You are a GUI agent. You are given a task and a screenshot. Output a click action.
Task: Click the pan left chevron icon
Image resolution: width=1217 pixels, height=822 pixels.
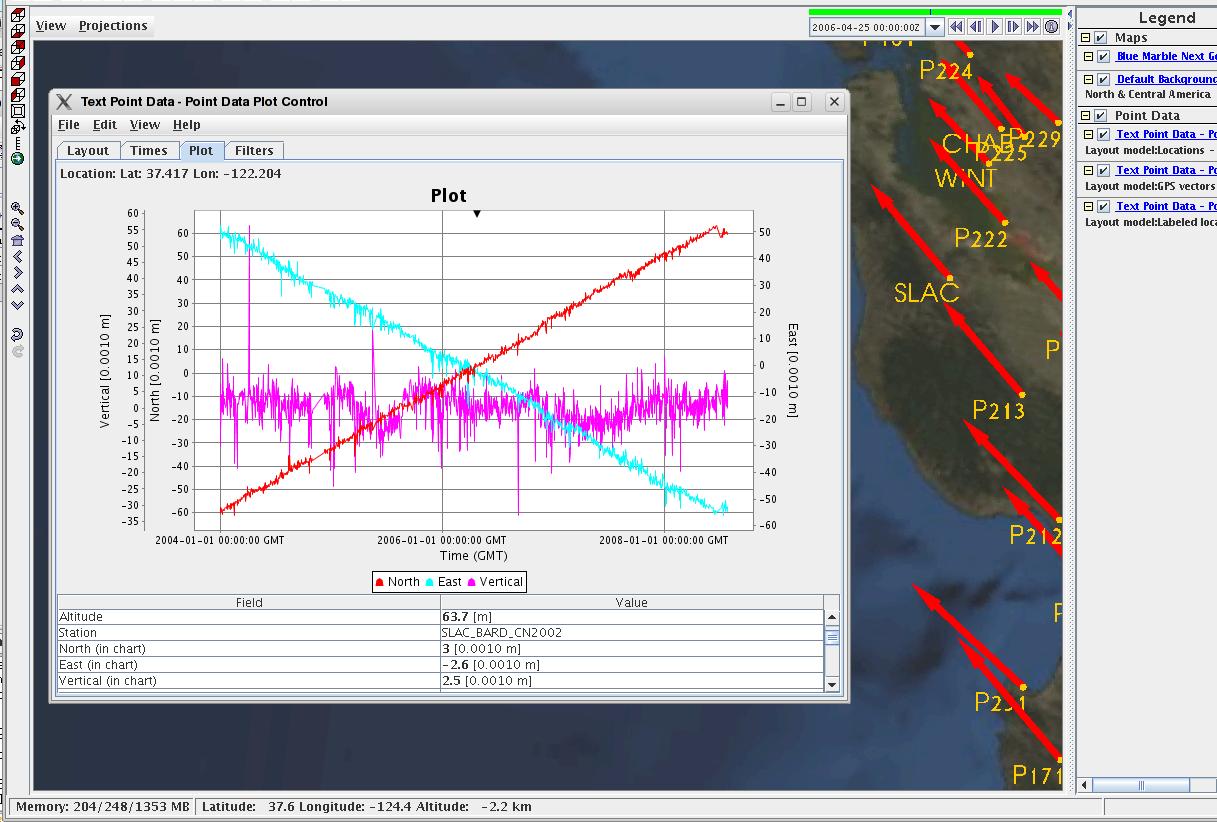[17, 256]
